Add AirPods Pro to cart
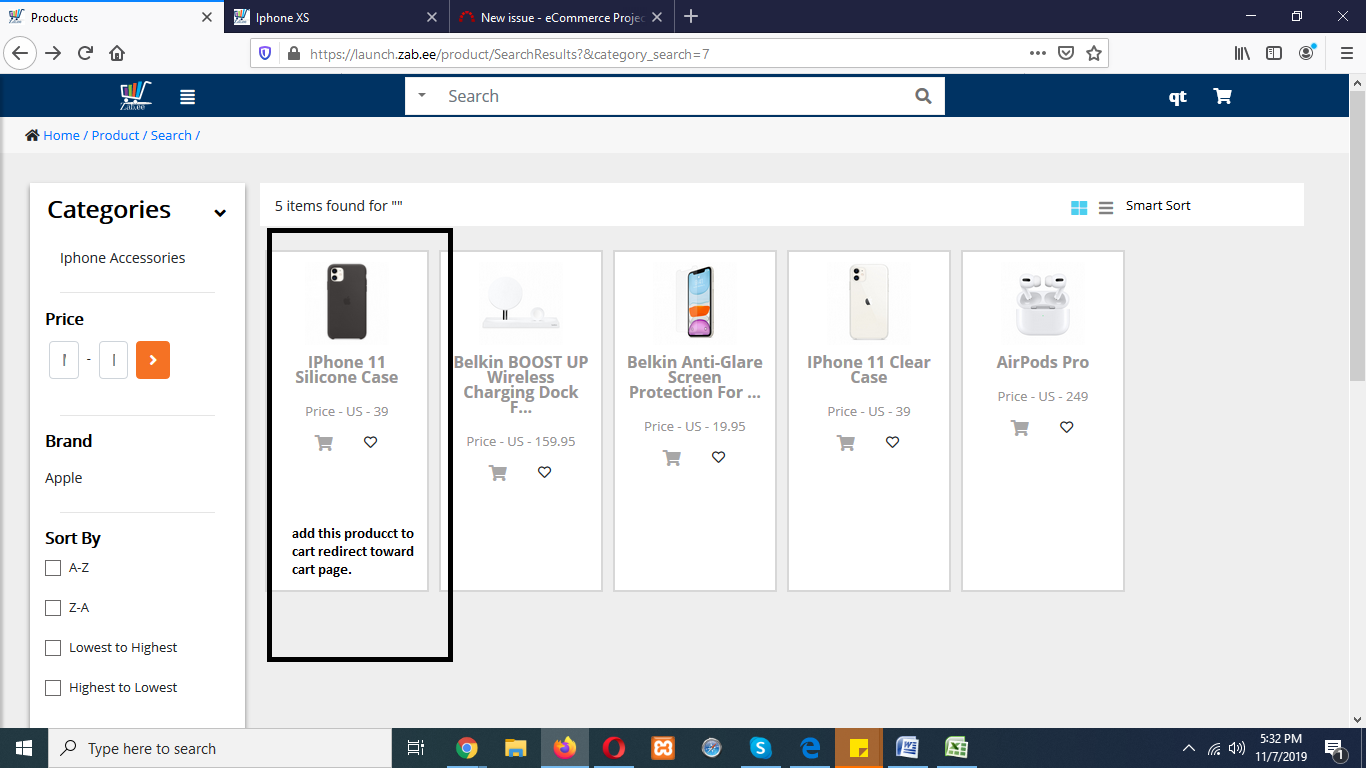This screenshot has width=1366, height=768. click(1020, 427)
